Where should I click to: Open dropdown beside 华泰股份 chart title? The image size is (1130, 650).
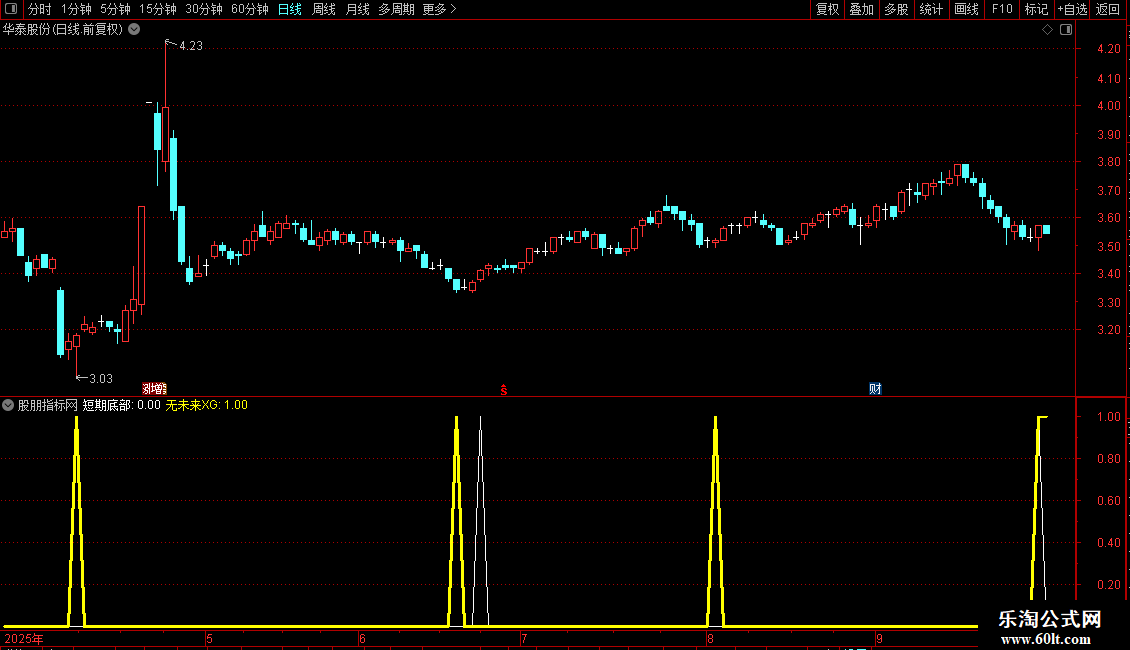pyautogui.click(x=134, y=30)
